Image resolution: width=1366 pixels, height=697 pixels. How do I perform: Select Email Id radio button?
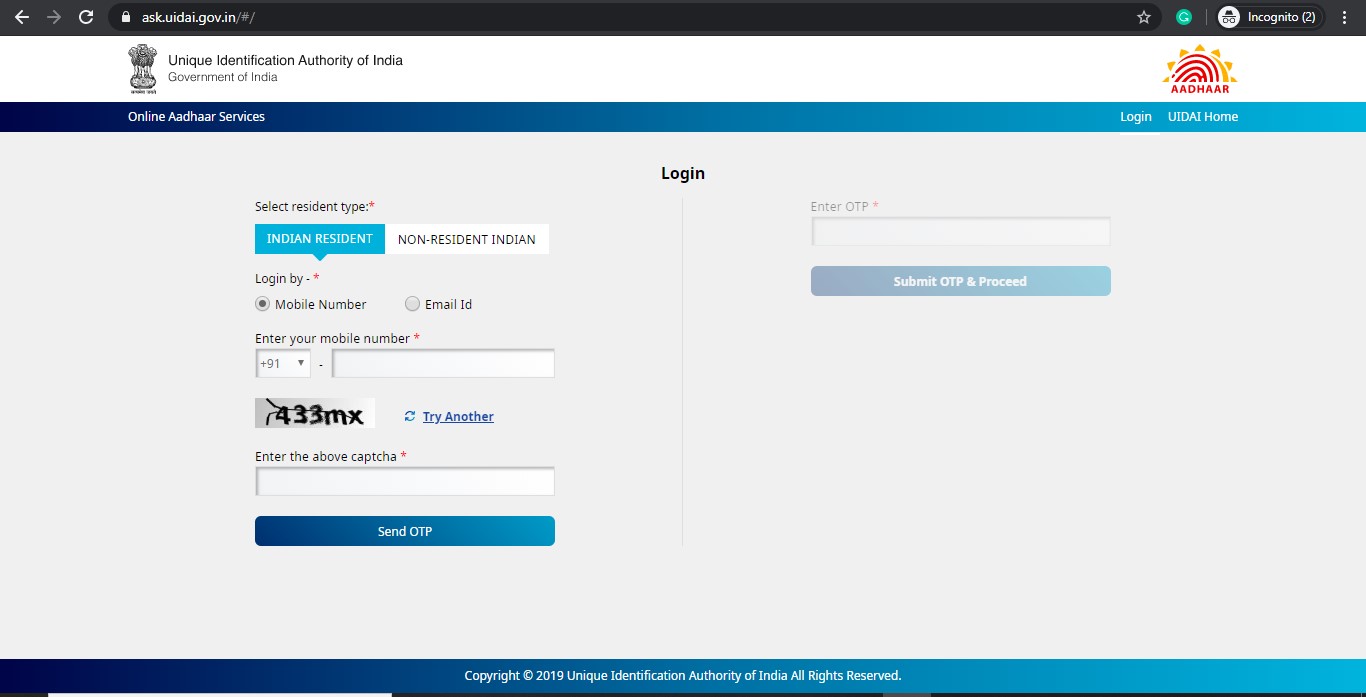pos(412,304)
